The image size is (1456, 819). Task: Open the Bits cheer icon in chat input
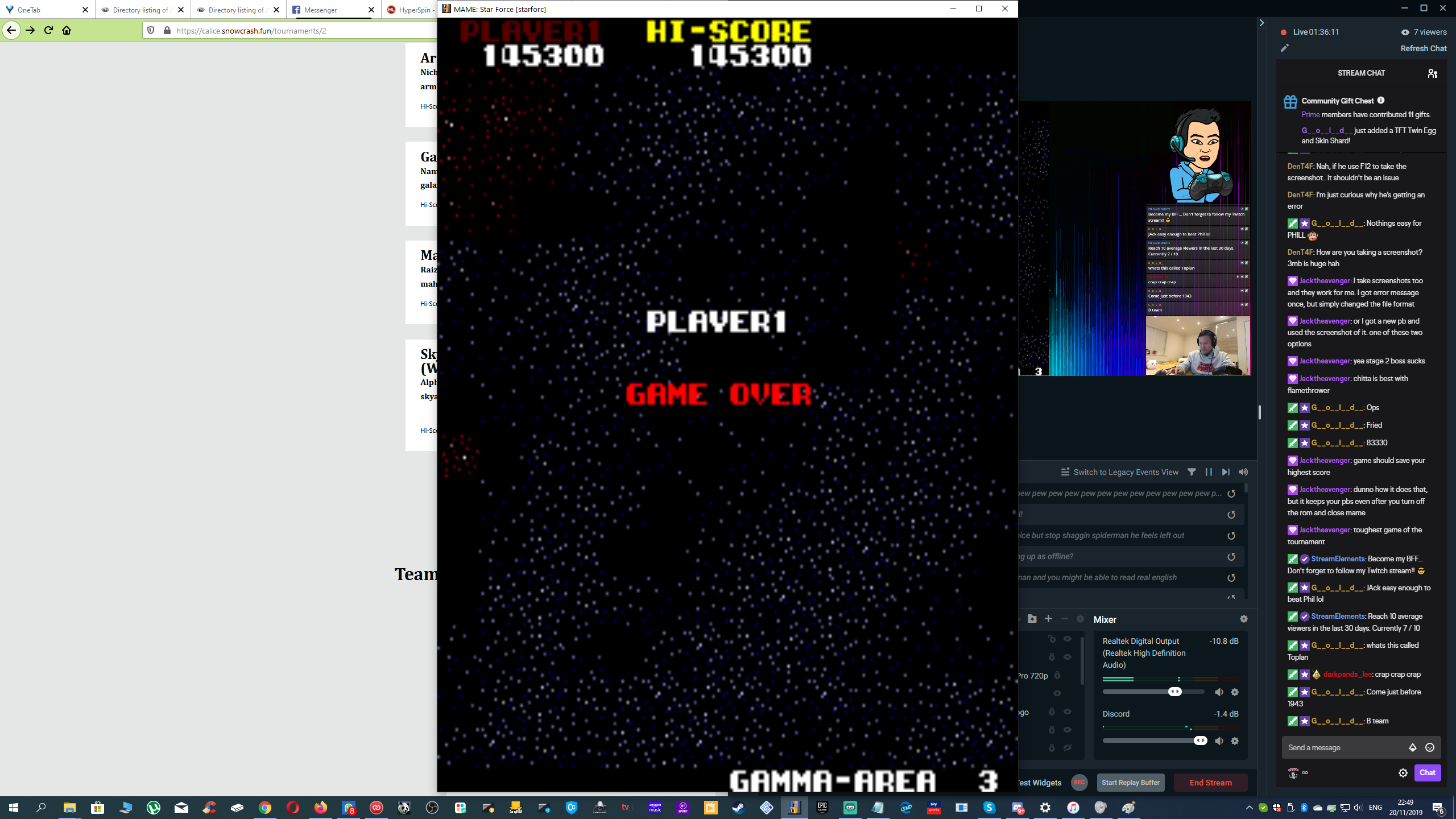(1413, 747)
